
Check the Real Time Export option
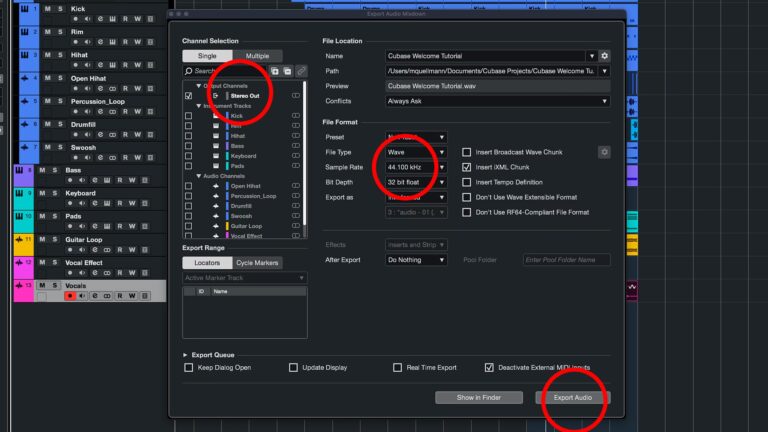[397, 368]
